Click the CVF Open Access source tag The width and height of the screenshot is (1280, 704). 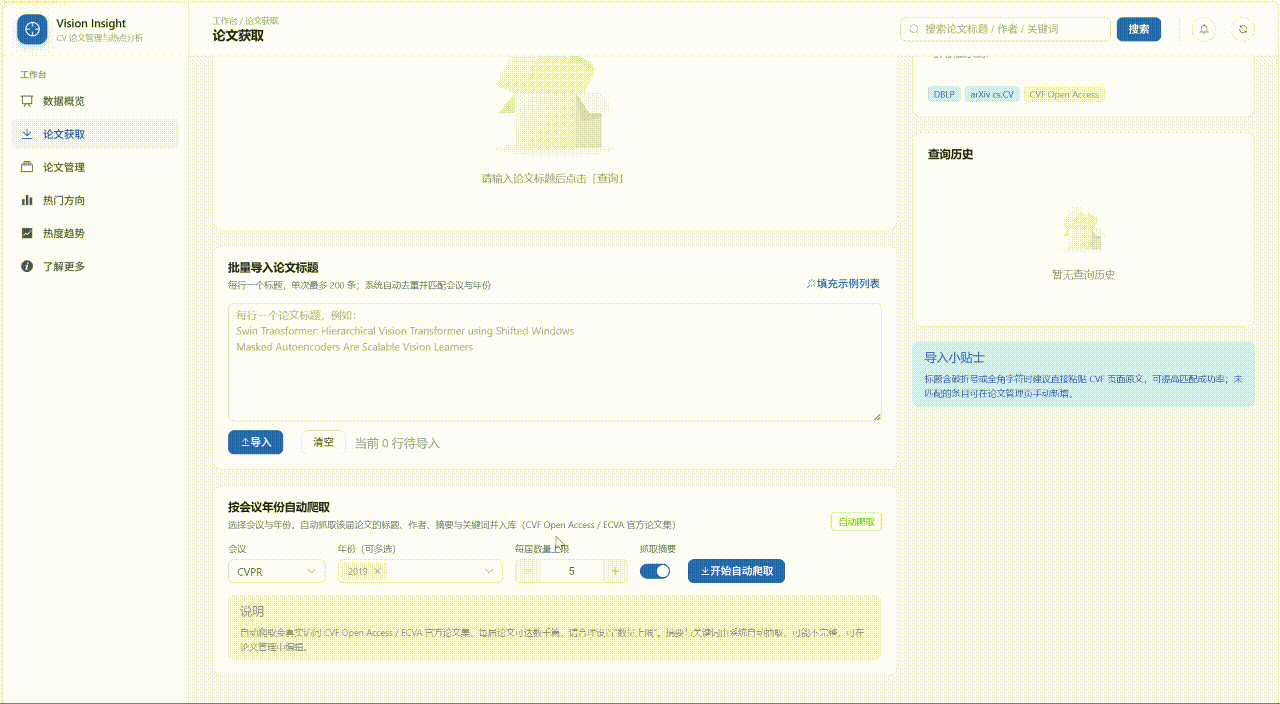pyautogui.click(x=1065, y=94)
